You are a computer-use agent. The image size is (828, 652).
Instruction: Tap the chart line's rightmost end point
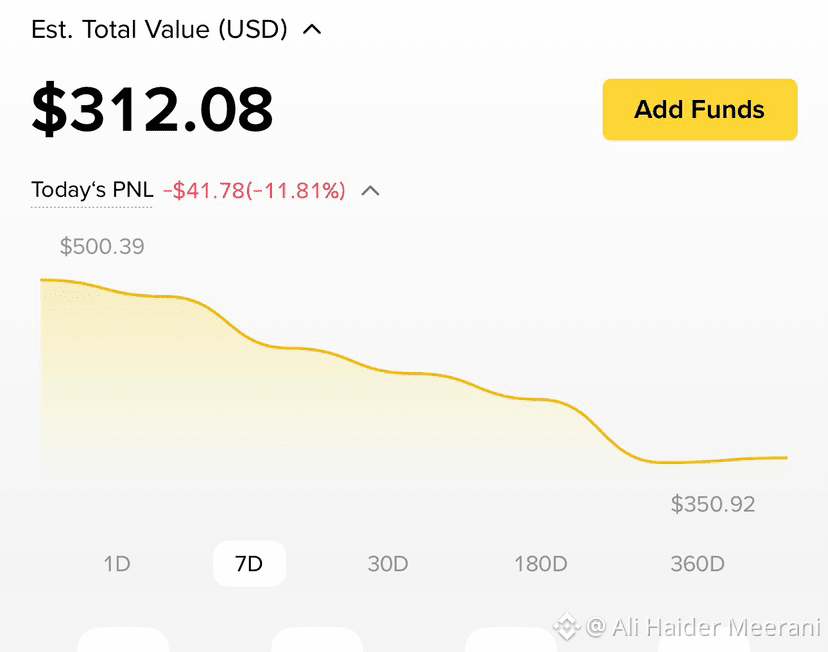pos(786,458)
